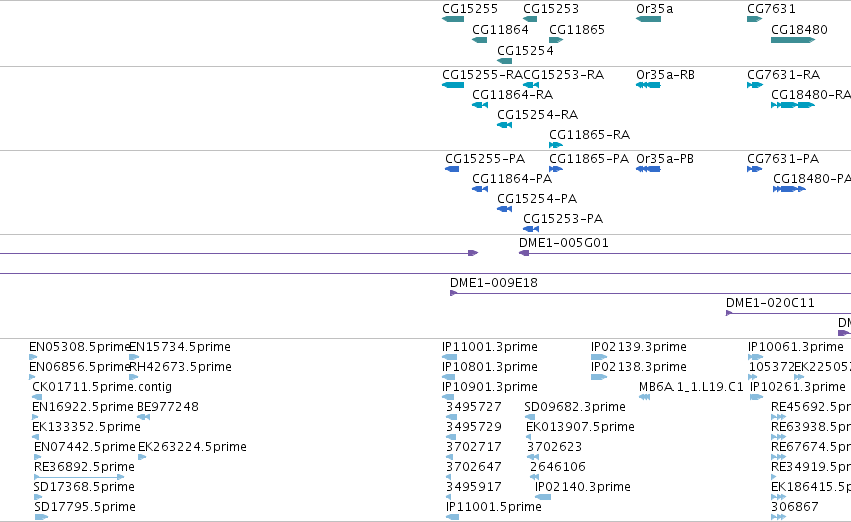Click the CG11864 gene label
Image resolution: width=851 pixels, height=522 pixels.
500,30
